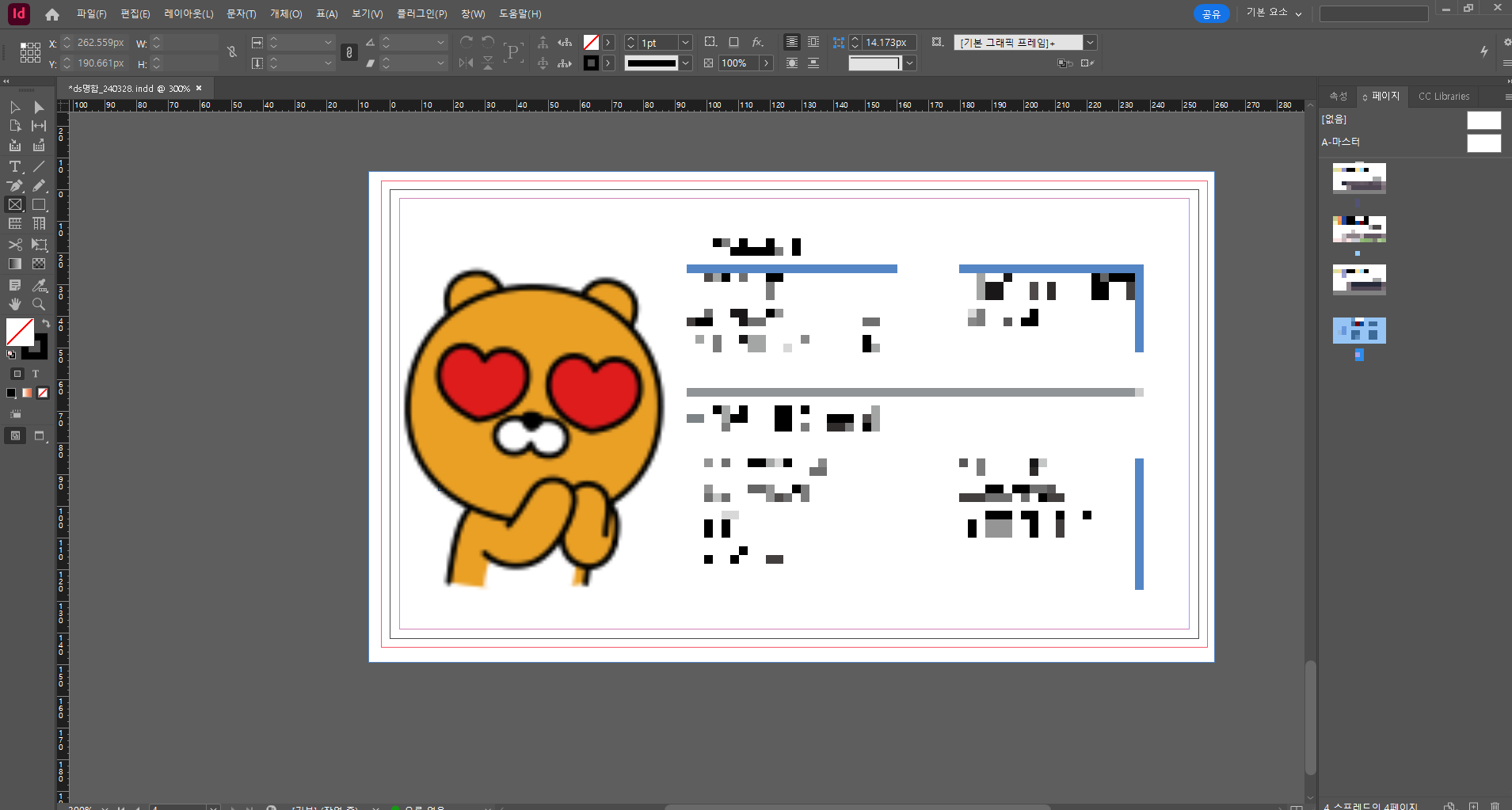Select the Eyedropper tool
1512x810 pixels.
pyautogui.click(x=39, y=285)
